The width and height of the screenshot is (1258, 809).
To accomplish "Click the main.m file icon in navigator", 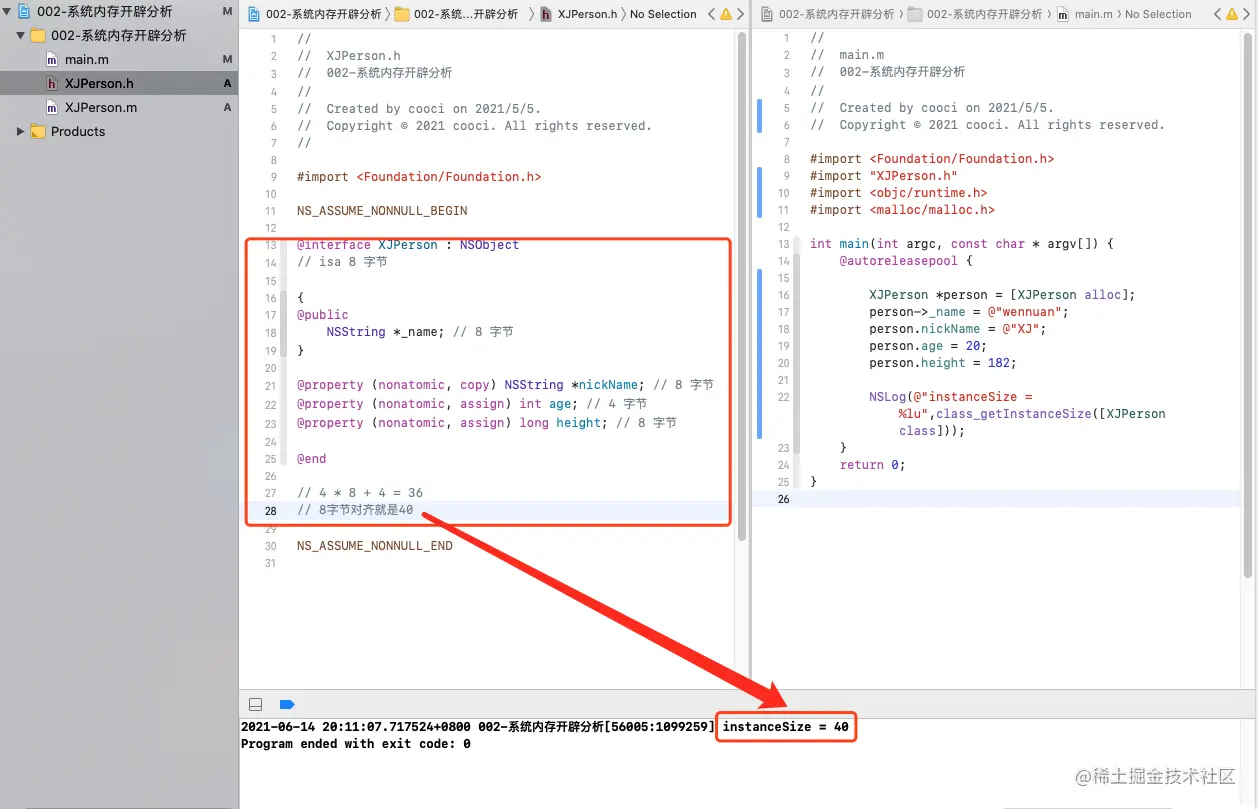I will coord(52,59).
